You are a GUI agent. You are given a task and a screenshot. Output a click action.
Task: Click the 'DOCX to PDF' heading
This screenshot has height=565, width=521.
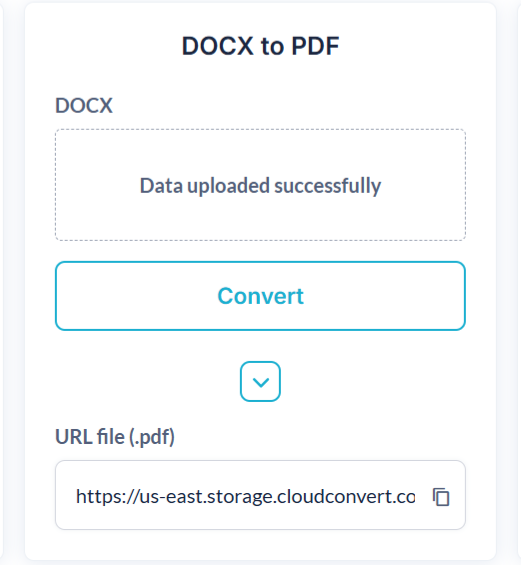[x=260, y=46]
